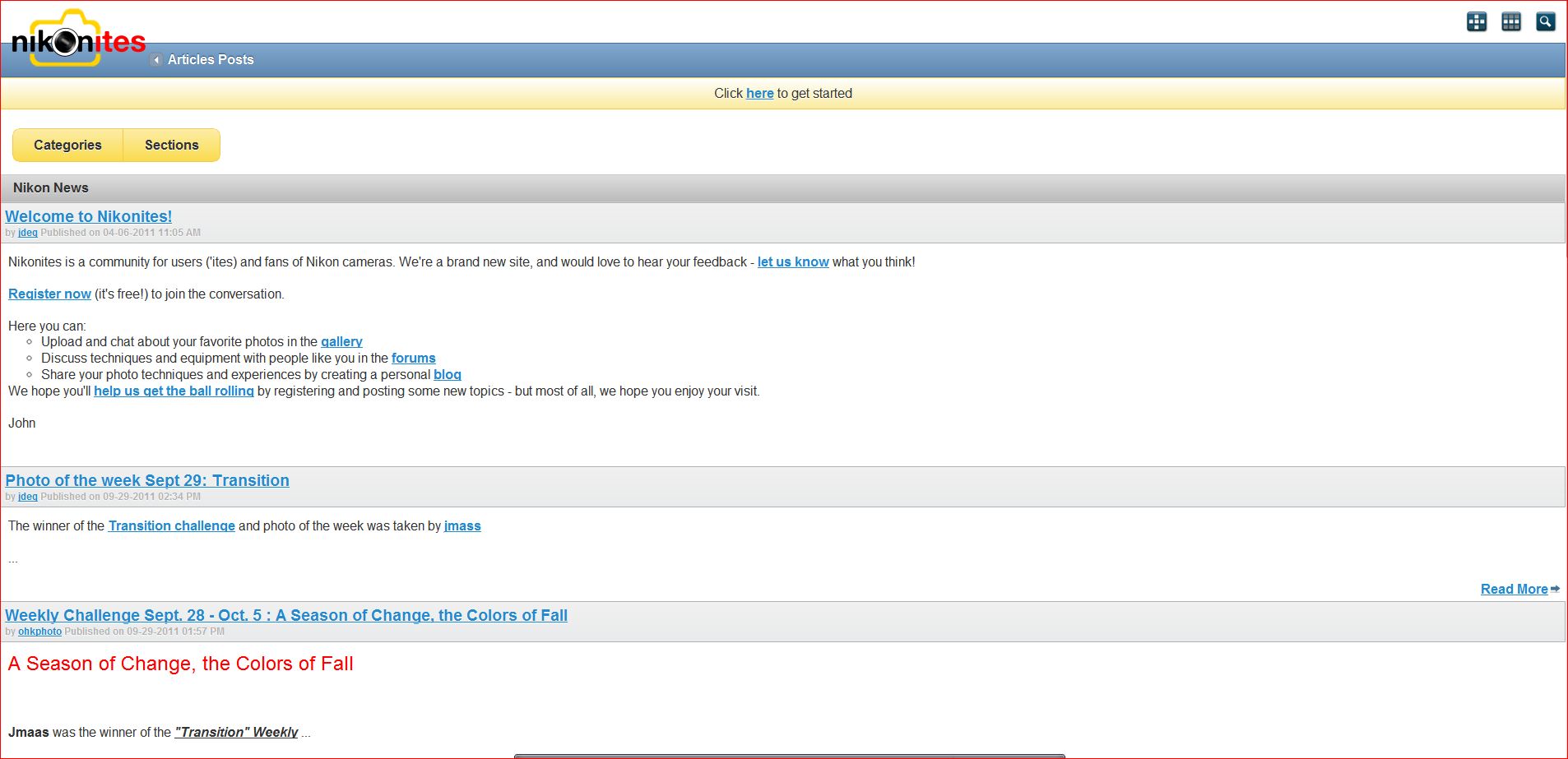Click the Read More arrow icon
This screenshot has width=1568, height=759.
(1555, 589)
